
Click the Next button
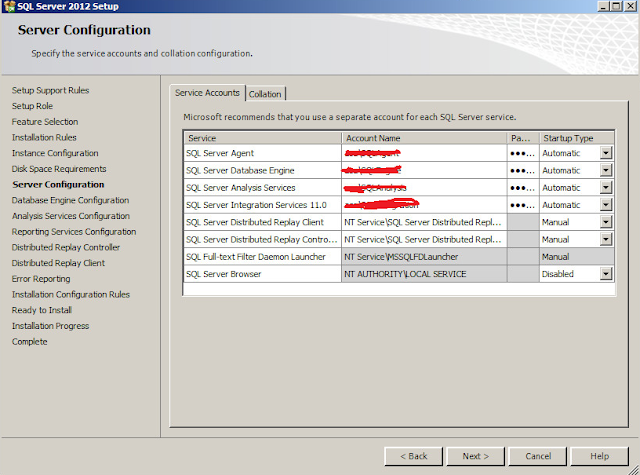click(476, 456)
